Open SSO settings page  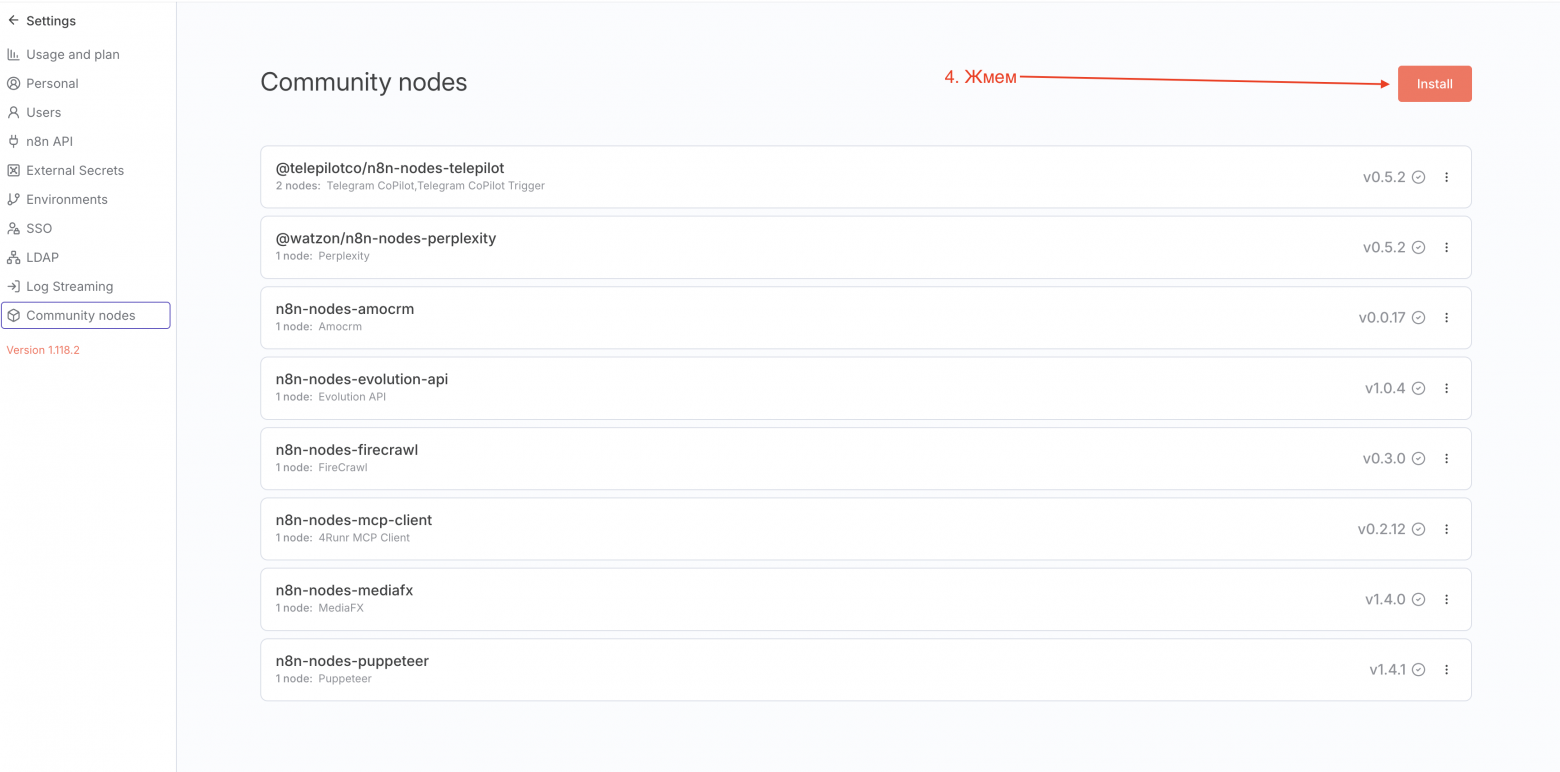coord(39,229)
